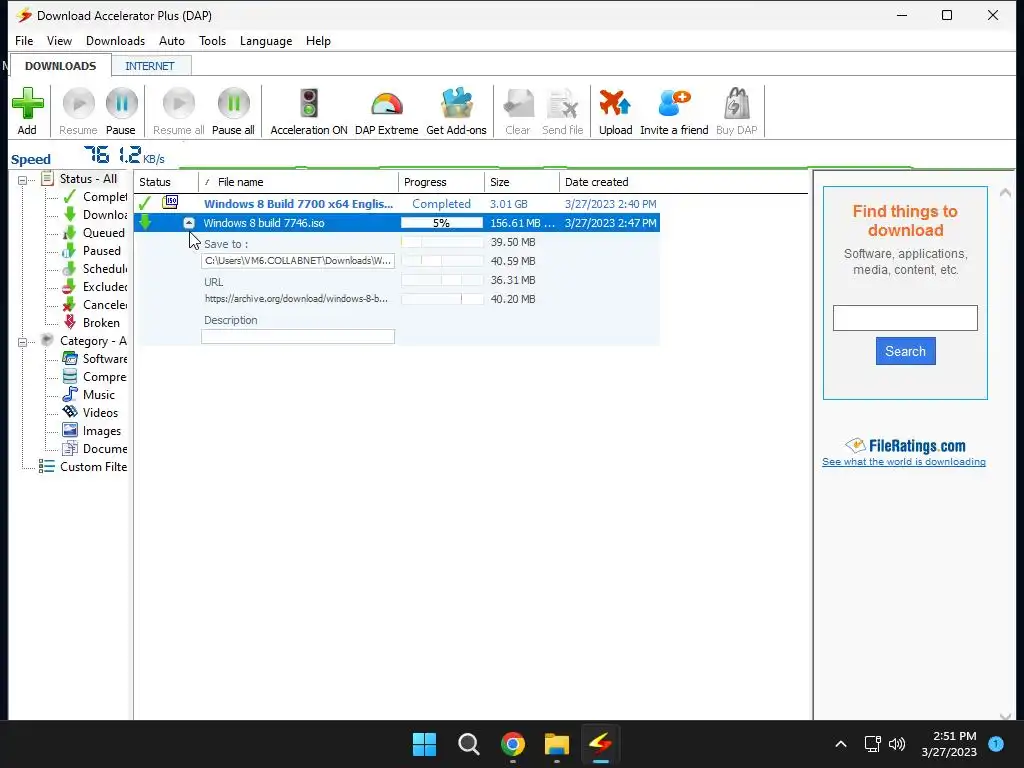Open the Downloads menu
Image resolution: width=1024 pixels, height=768 pixels.
tap(116, 40)
